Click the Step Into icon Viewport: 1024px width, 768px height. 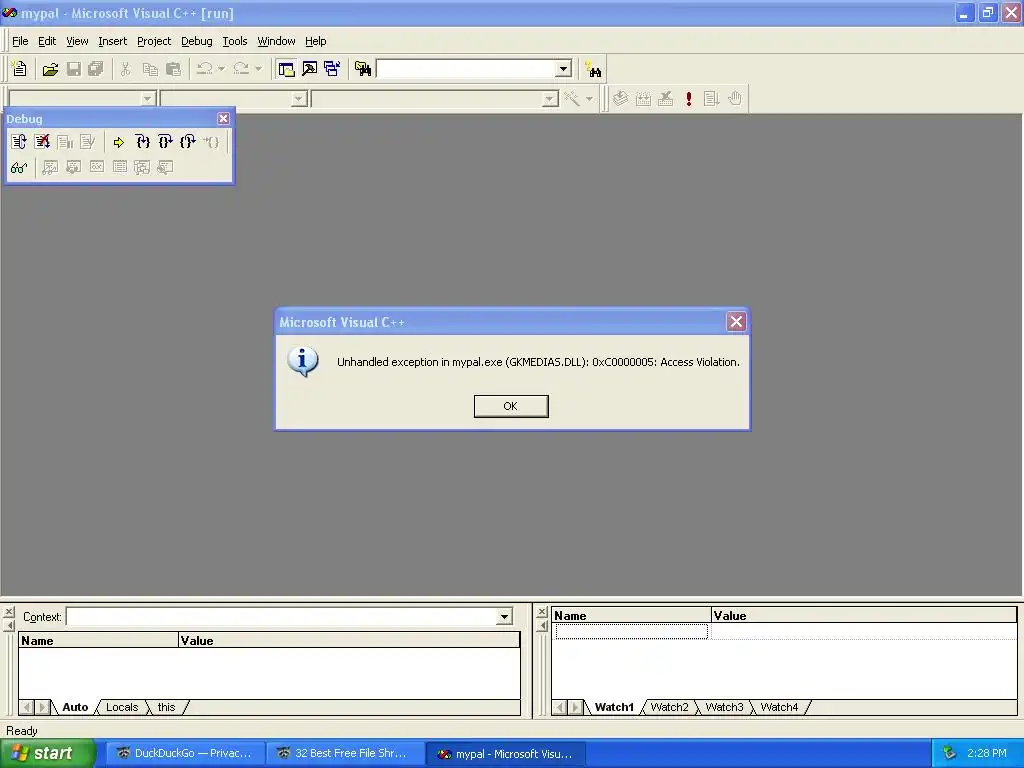coord(142,142)
